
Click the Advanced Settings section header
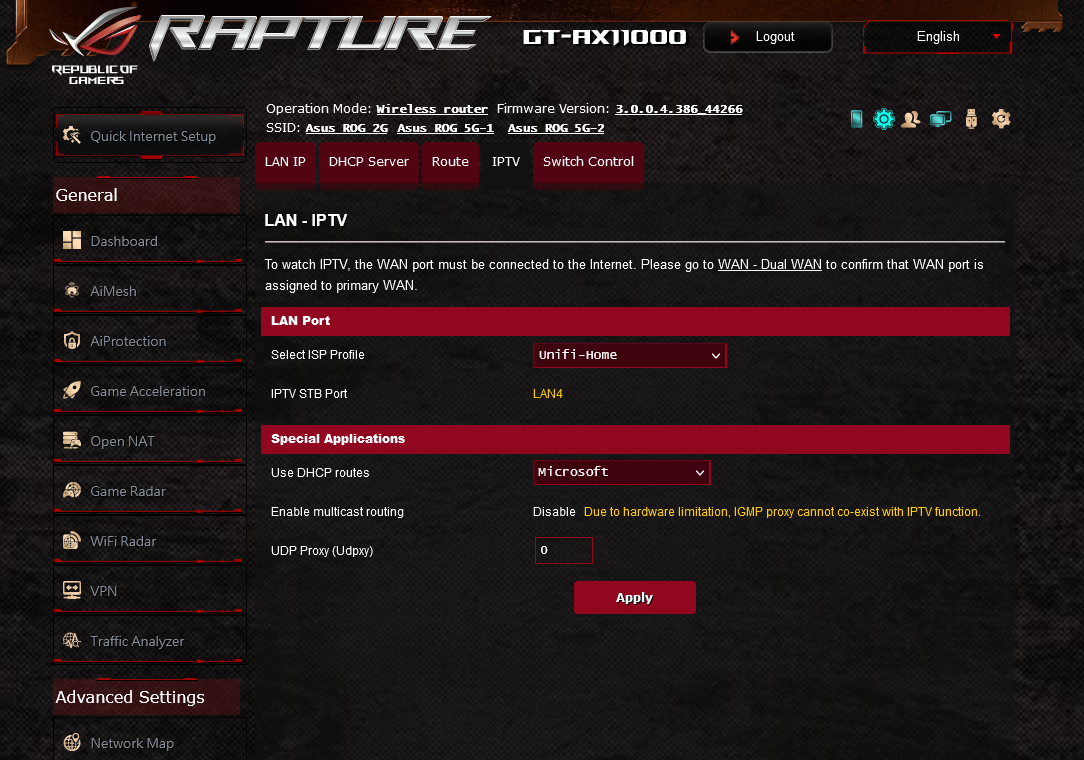click(147, 697)
